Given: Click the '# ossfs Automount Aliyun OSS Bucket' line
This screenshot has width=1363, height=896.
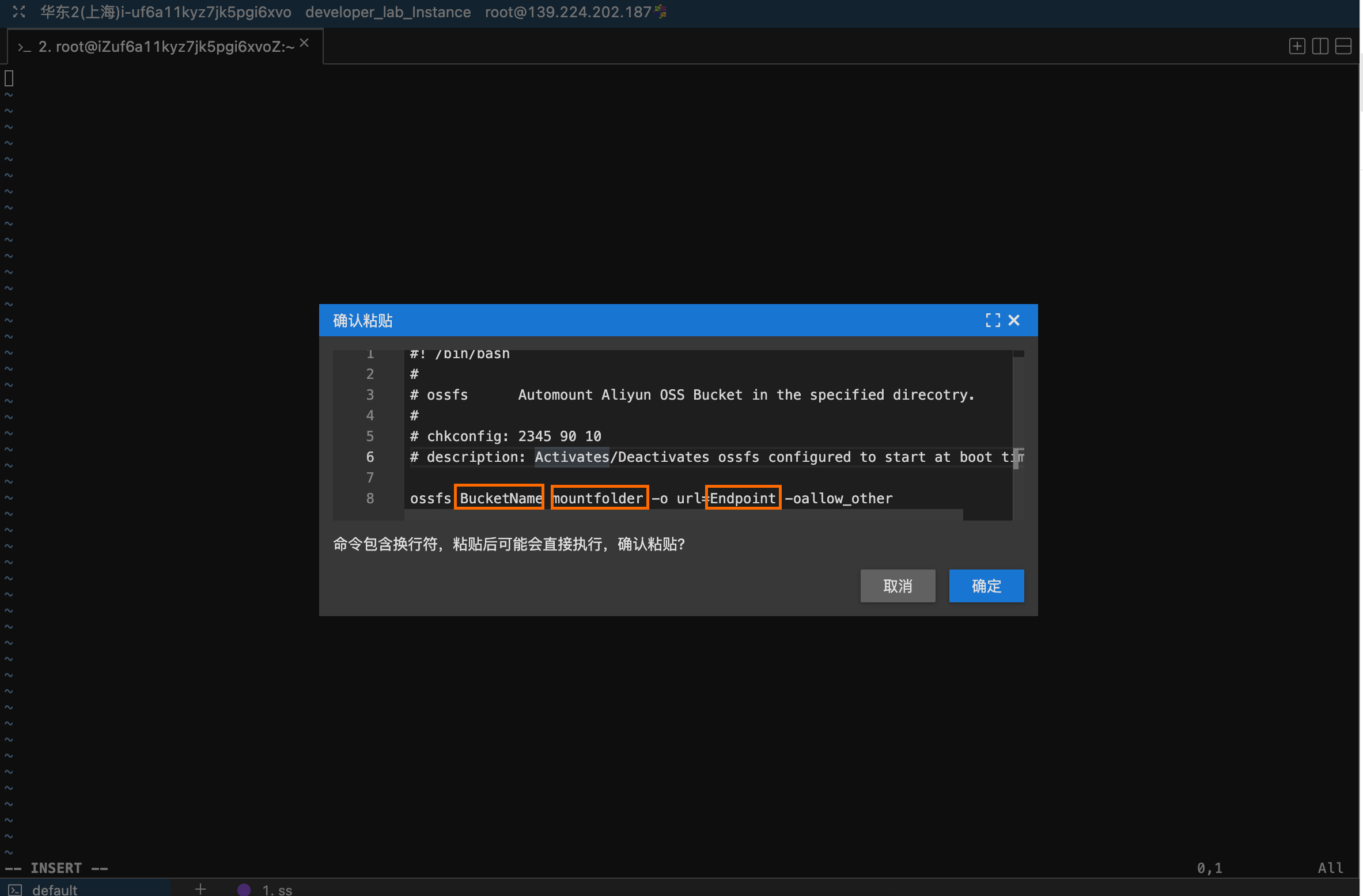Looking at the screenshot, I should click(692, 394).
